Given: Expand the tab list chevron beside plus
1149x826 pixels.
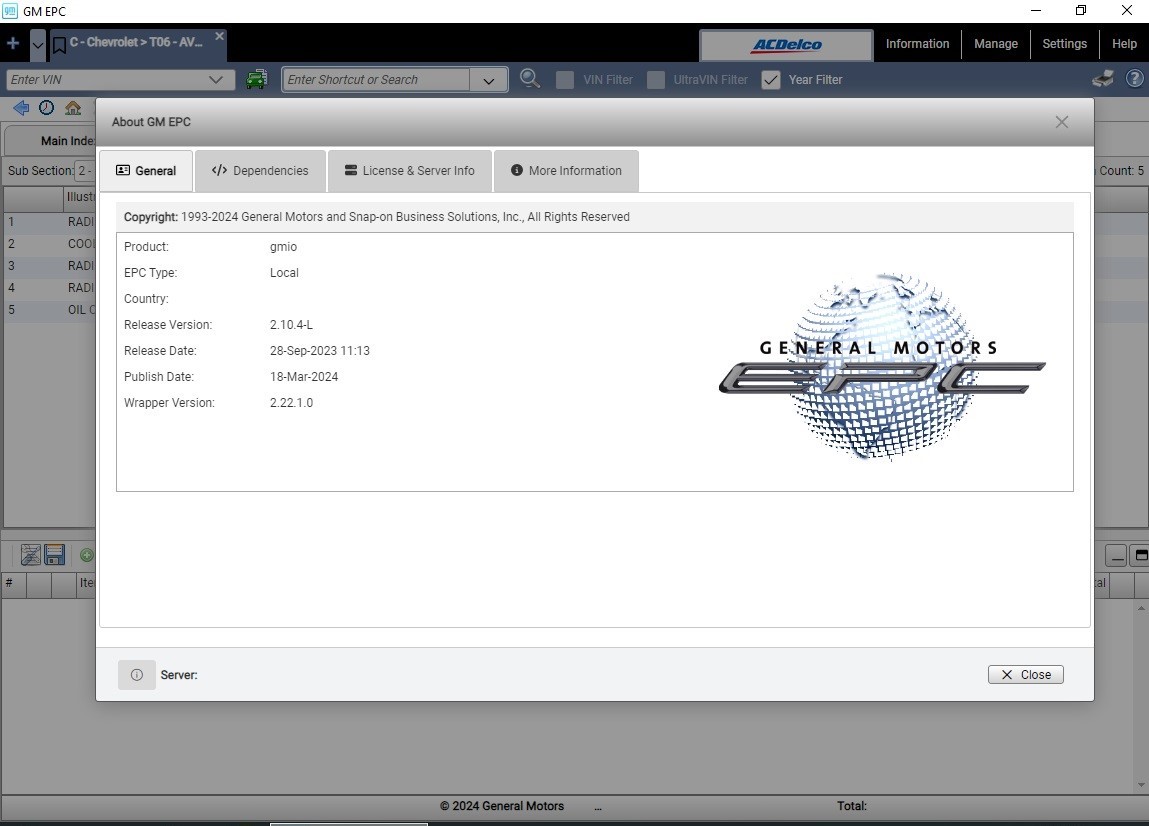Looking at the screenshot, I should pos(38,45).
